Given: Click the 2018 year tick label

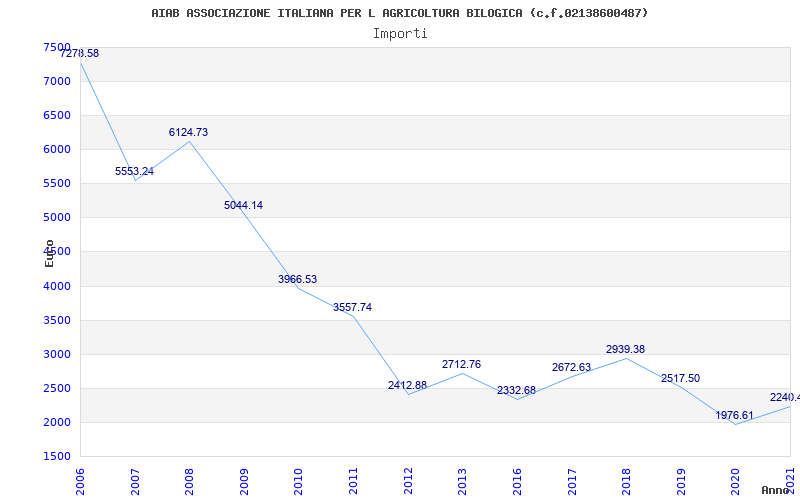Looking at the screenshot, I should 626,482.
